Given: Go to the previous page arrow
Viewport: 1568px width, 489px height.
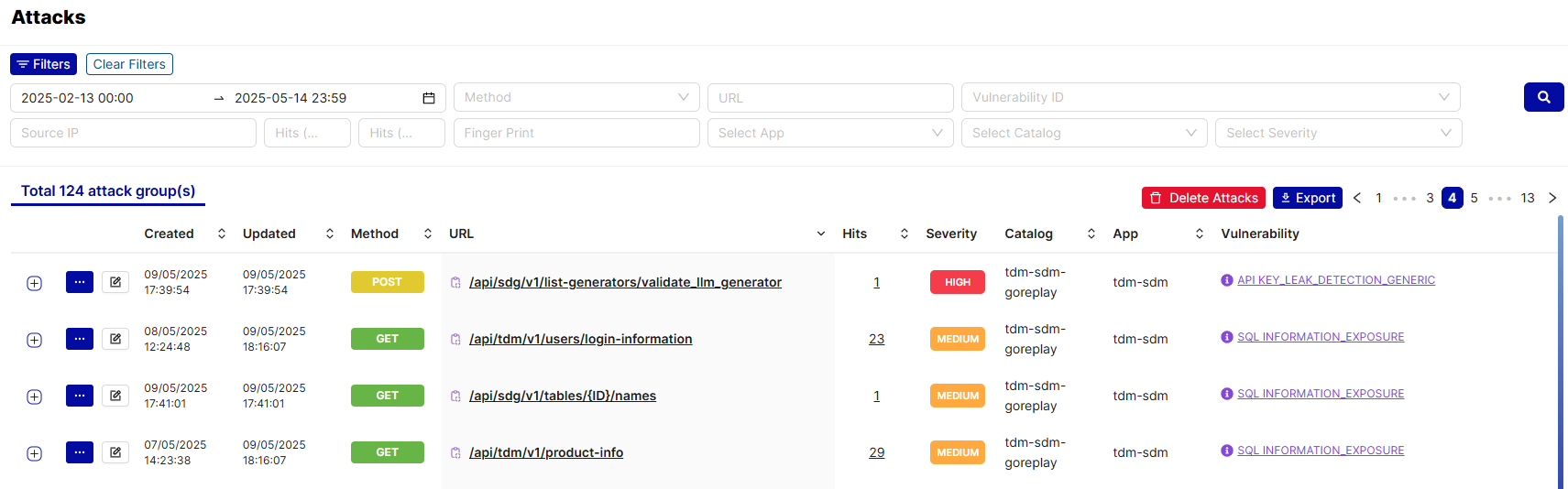Looking at the screenshot, I should click(1357, 198).
